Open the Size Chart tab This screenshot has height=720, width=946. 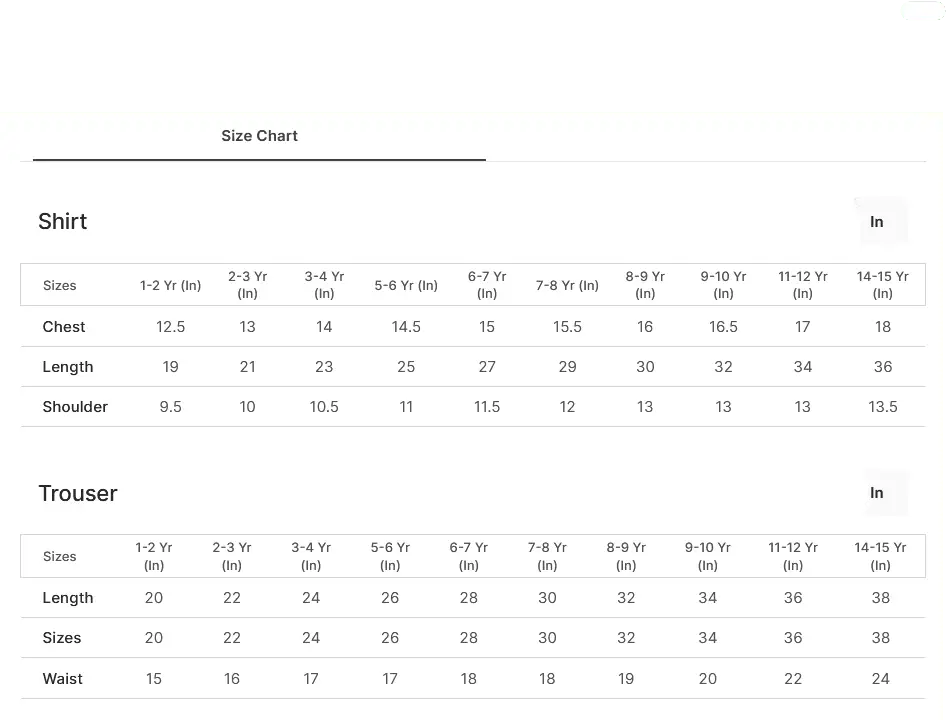coord(259,136)
